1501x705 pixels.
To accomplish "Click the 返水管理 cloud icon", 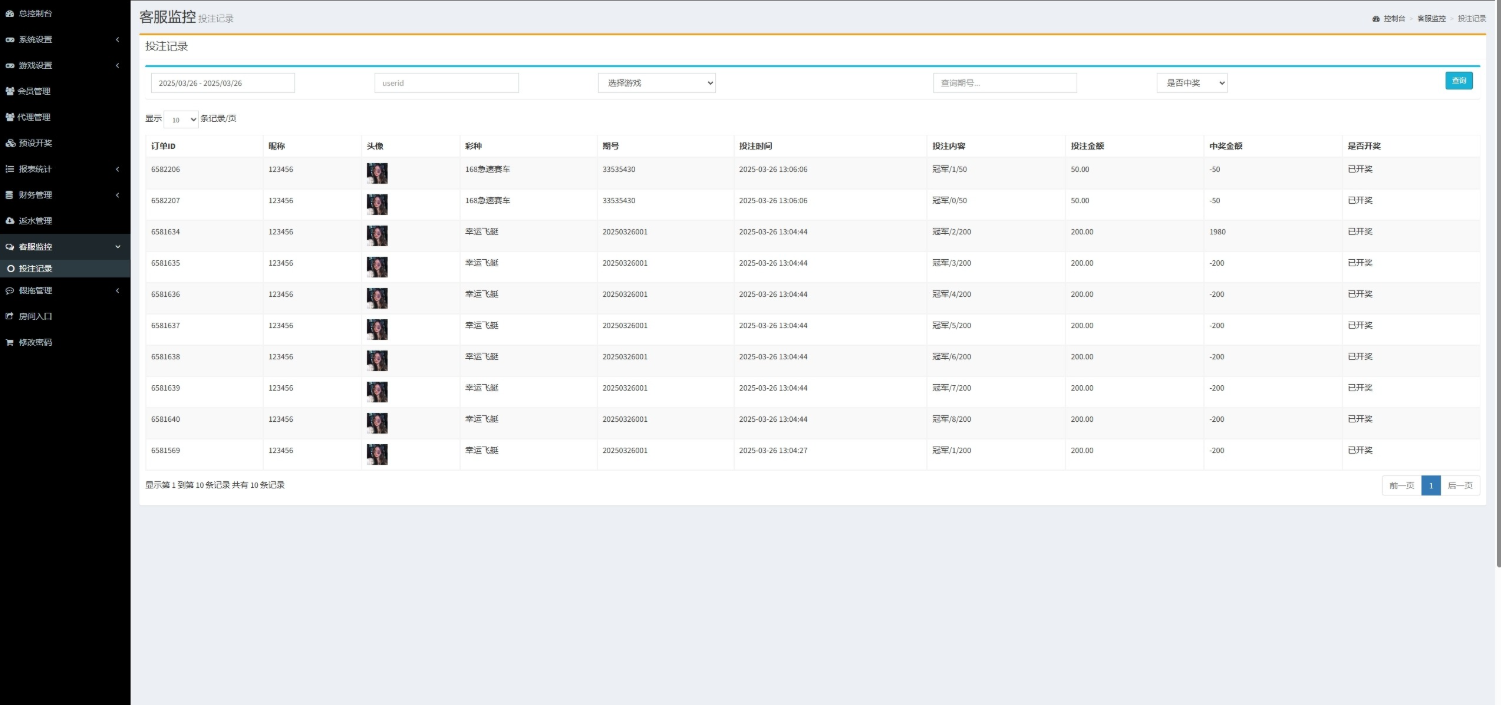I will coord(10,221).
